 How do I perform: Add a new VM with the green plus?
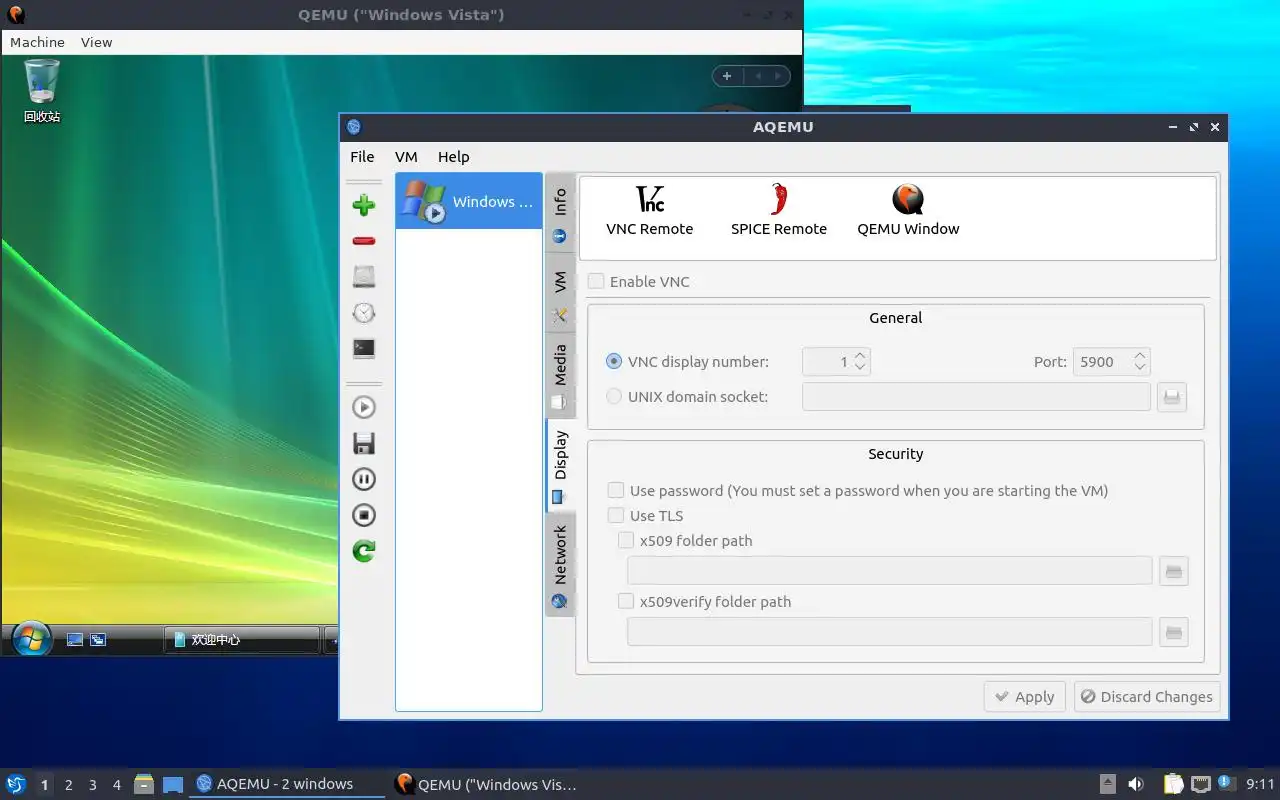click(364, 205)
